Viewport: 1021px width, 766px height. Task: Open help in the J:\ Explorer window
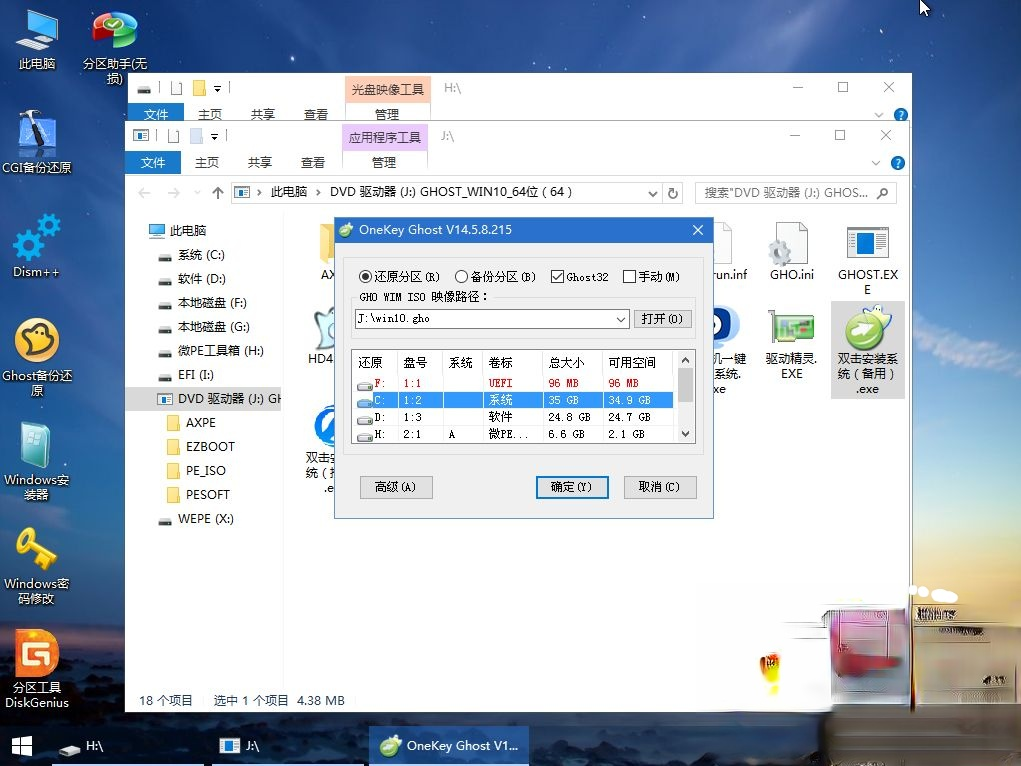(x=897, y=163)
